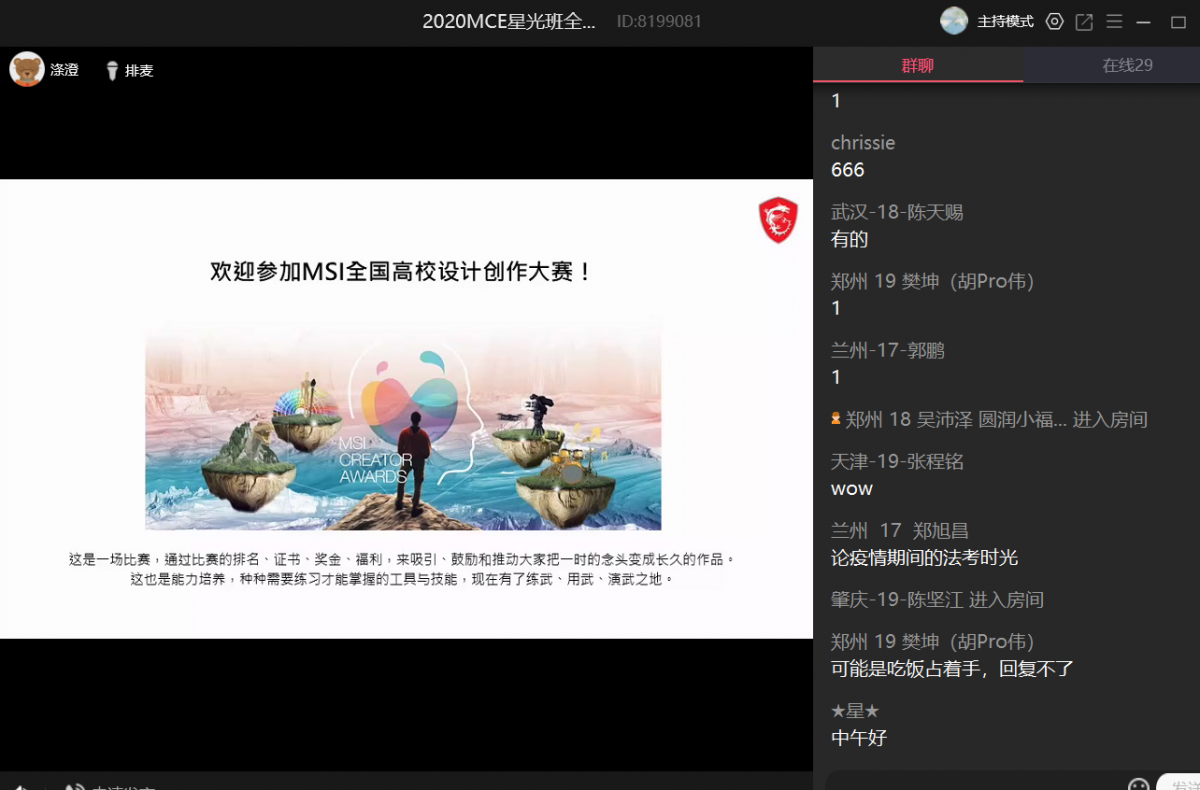Screen dimensions: 1200x790
Task: Click the host name 涤澄
Action: [x=65, y=70]
